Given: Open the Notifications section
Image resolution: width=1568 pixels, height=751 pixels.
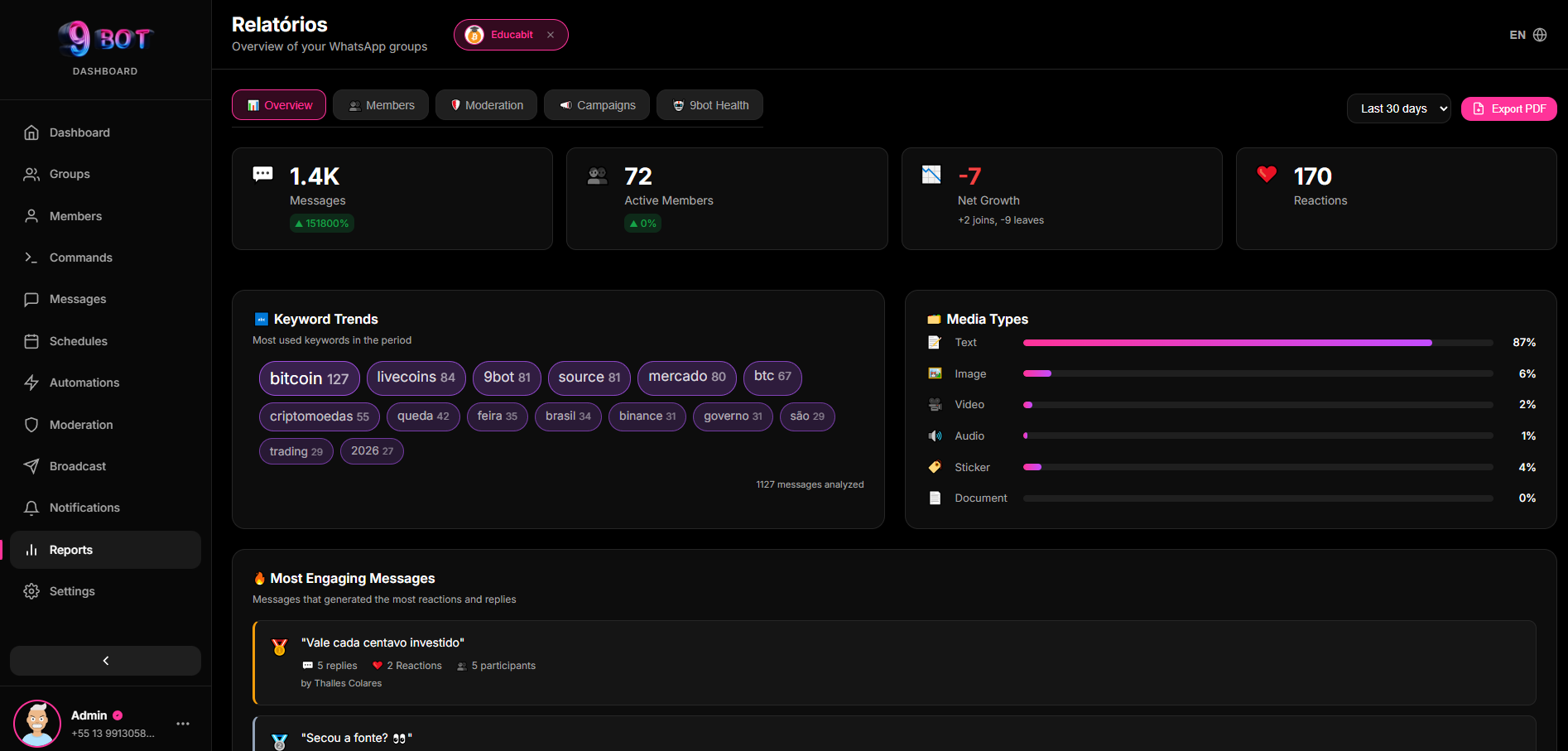Looking at the screenshot, I should click(84, 507).
